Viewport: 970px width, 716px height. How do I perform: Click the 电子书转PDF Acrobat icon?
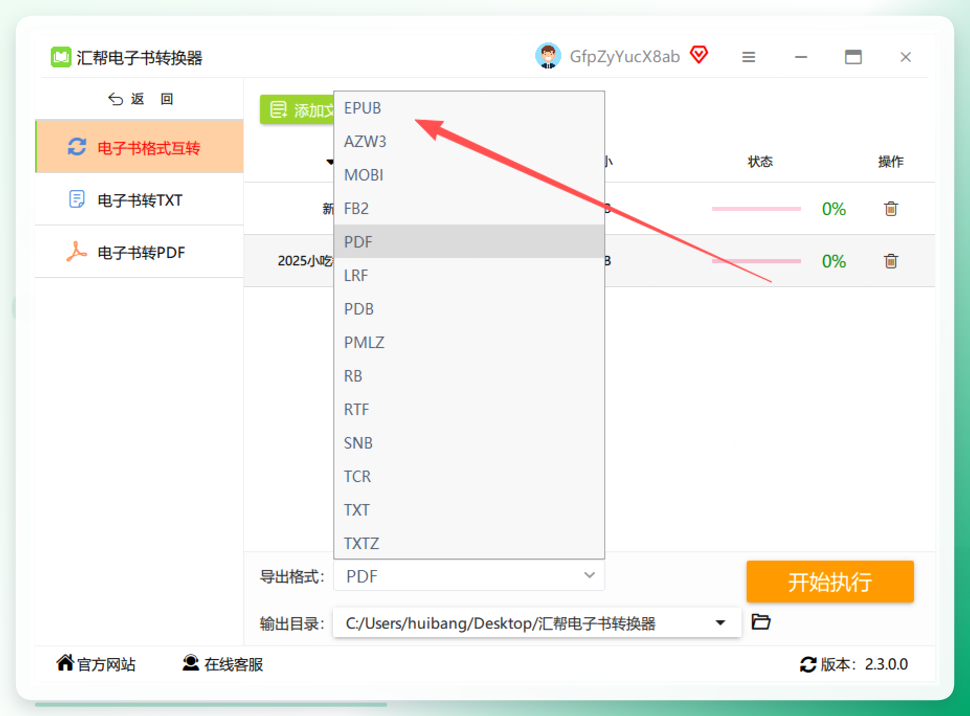pos(77,251)
